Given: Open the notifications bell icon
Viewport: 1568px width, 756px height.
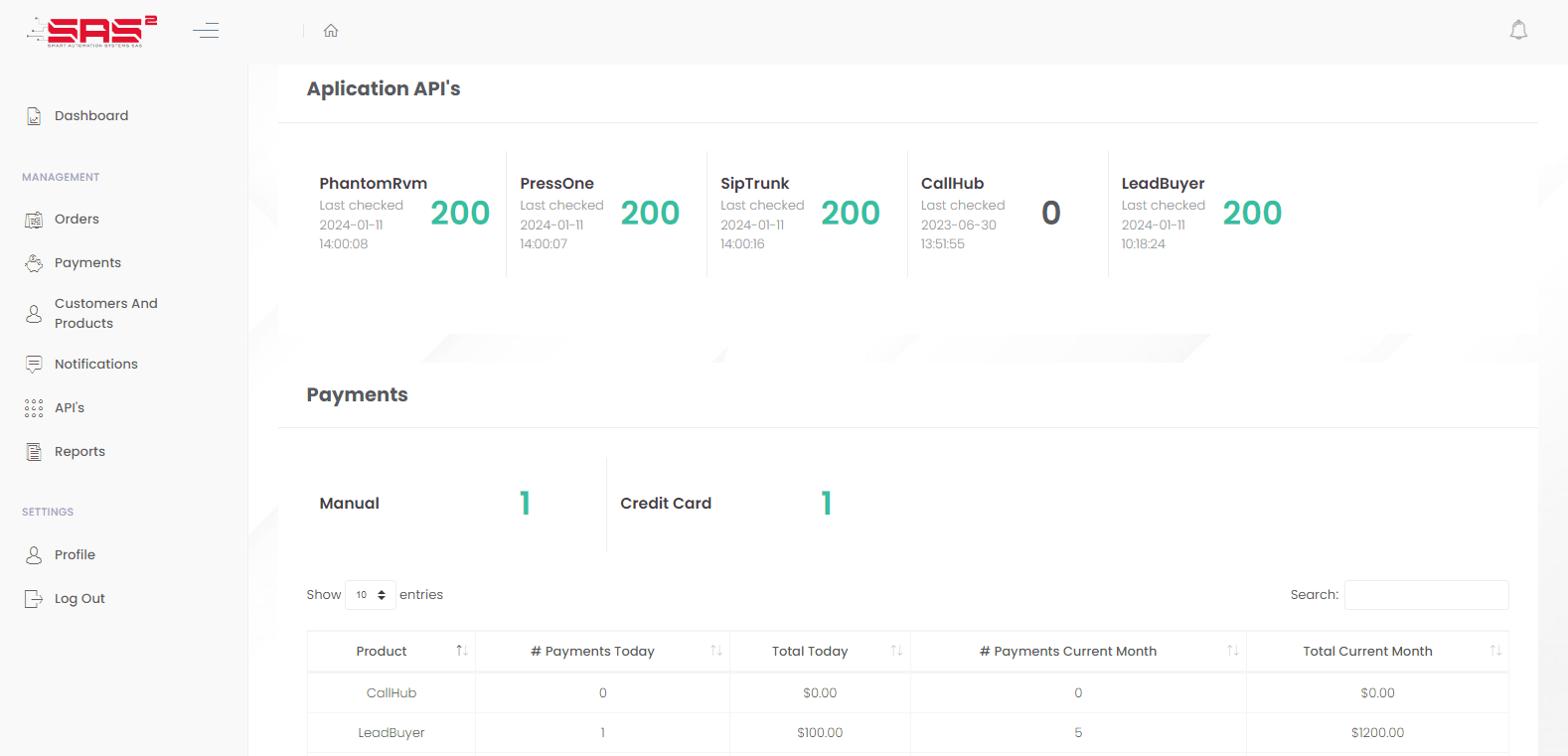Looking at the screenshot, I should pyautogui.click(x=1518, y=30).
